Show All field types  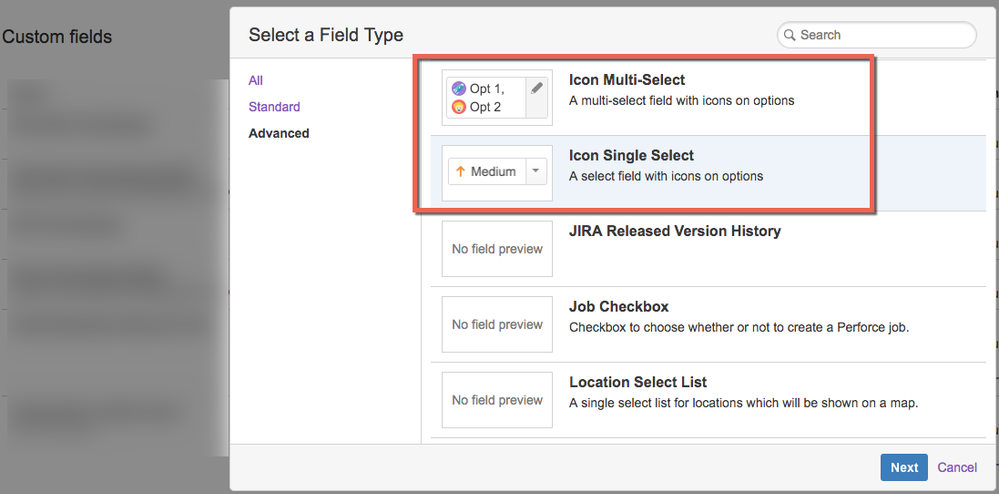coord(256,80)
